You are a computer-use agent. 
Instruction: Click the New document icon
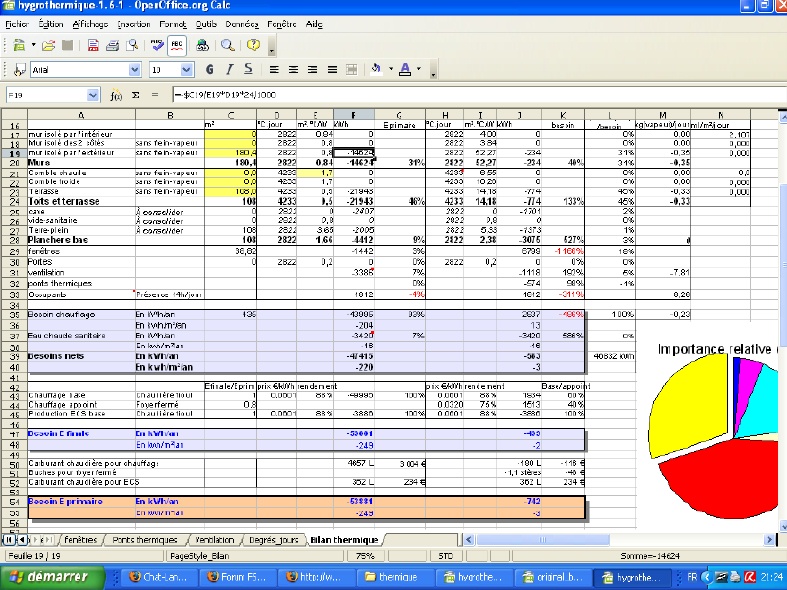[x=19, y=46]
